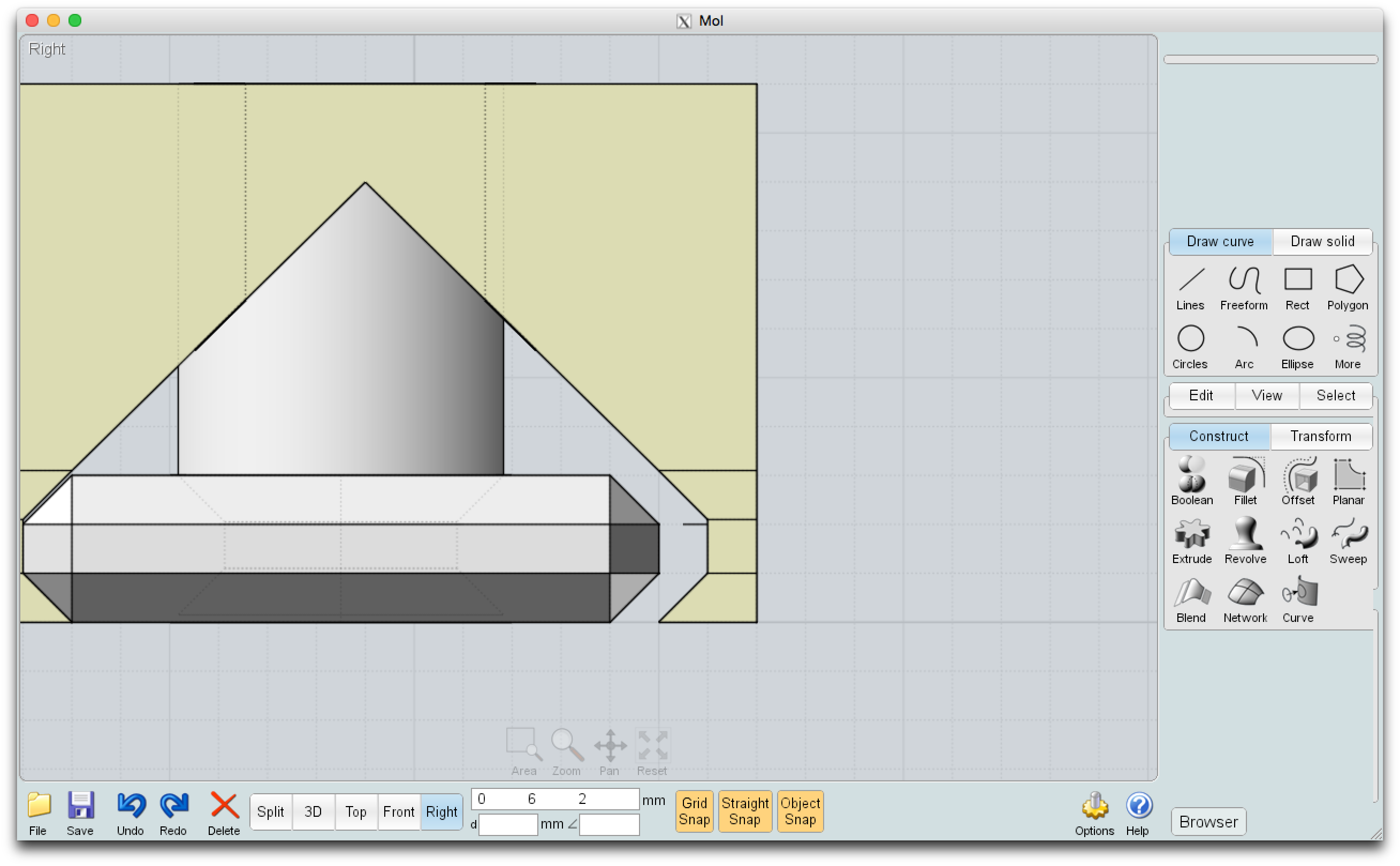This screenshot has width=1400, height=866.
Task: Activate the Zoom viewport control
Action: (x=566, y=752)
